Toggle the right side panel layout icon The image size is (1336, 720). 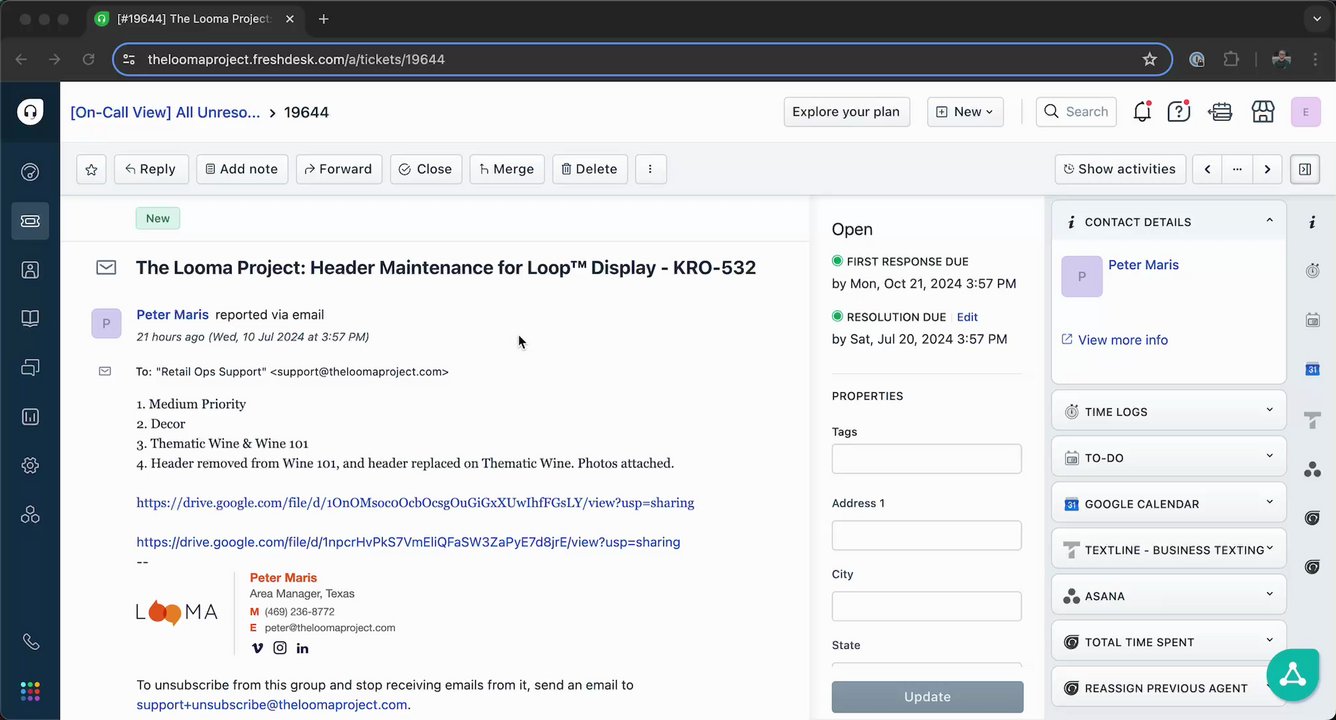[1305, 169]
